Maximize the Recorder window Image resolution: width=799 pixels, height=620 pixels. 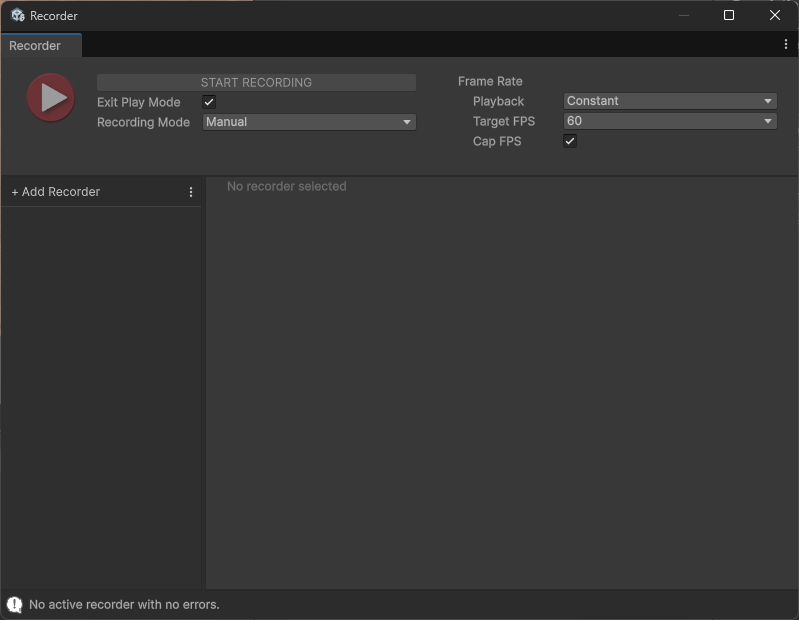[x=729, y=15]
